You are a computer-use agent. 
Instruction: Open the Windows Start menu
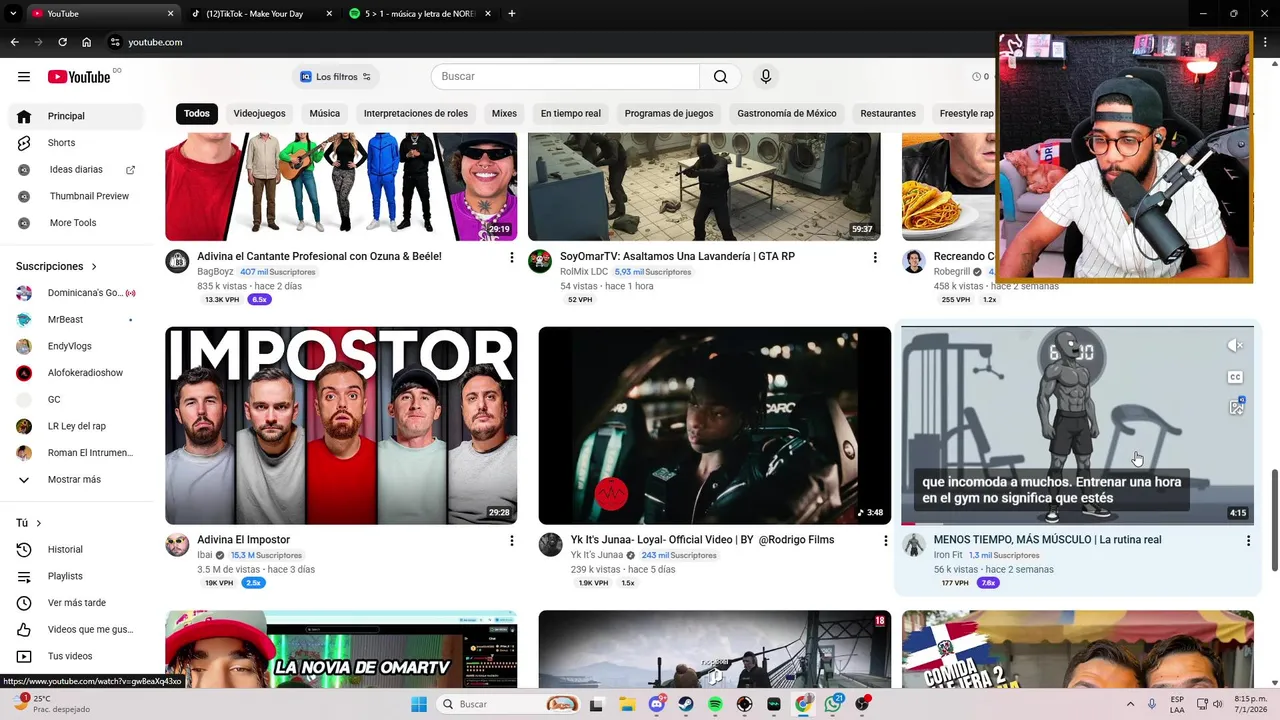[418, 704]
